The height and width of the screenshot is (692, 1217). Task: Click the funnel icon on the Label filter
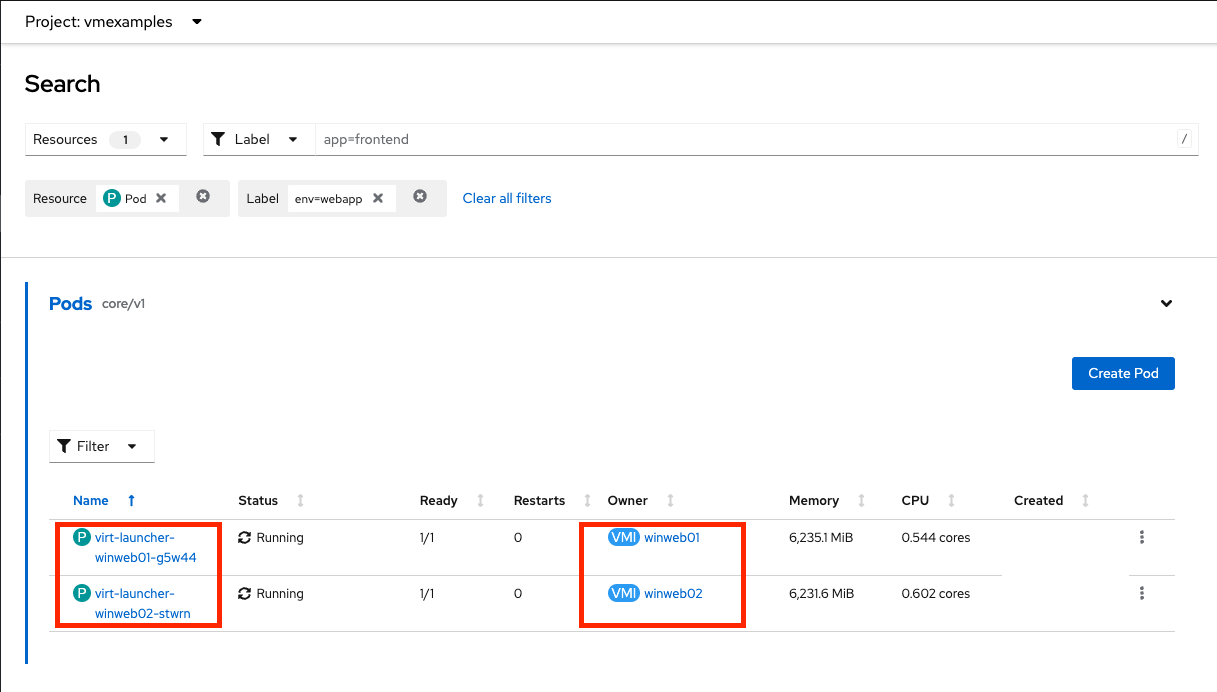[219, 139]
